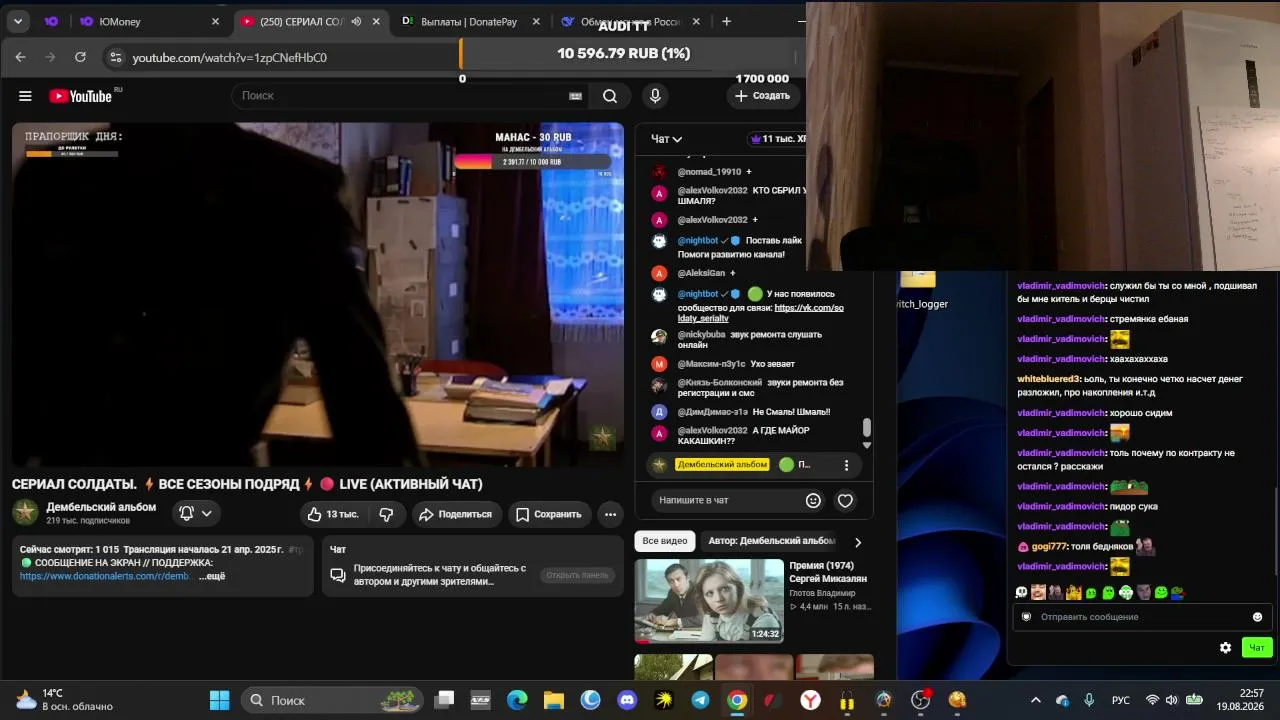The height and width of the screenshot is (720, 1280).
Task: Send message with Twitch Чат button
Action: coord(1257,648)
